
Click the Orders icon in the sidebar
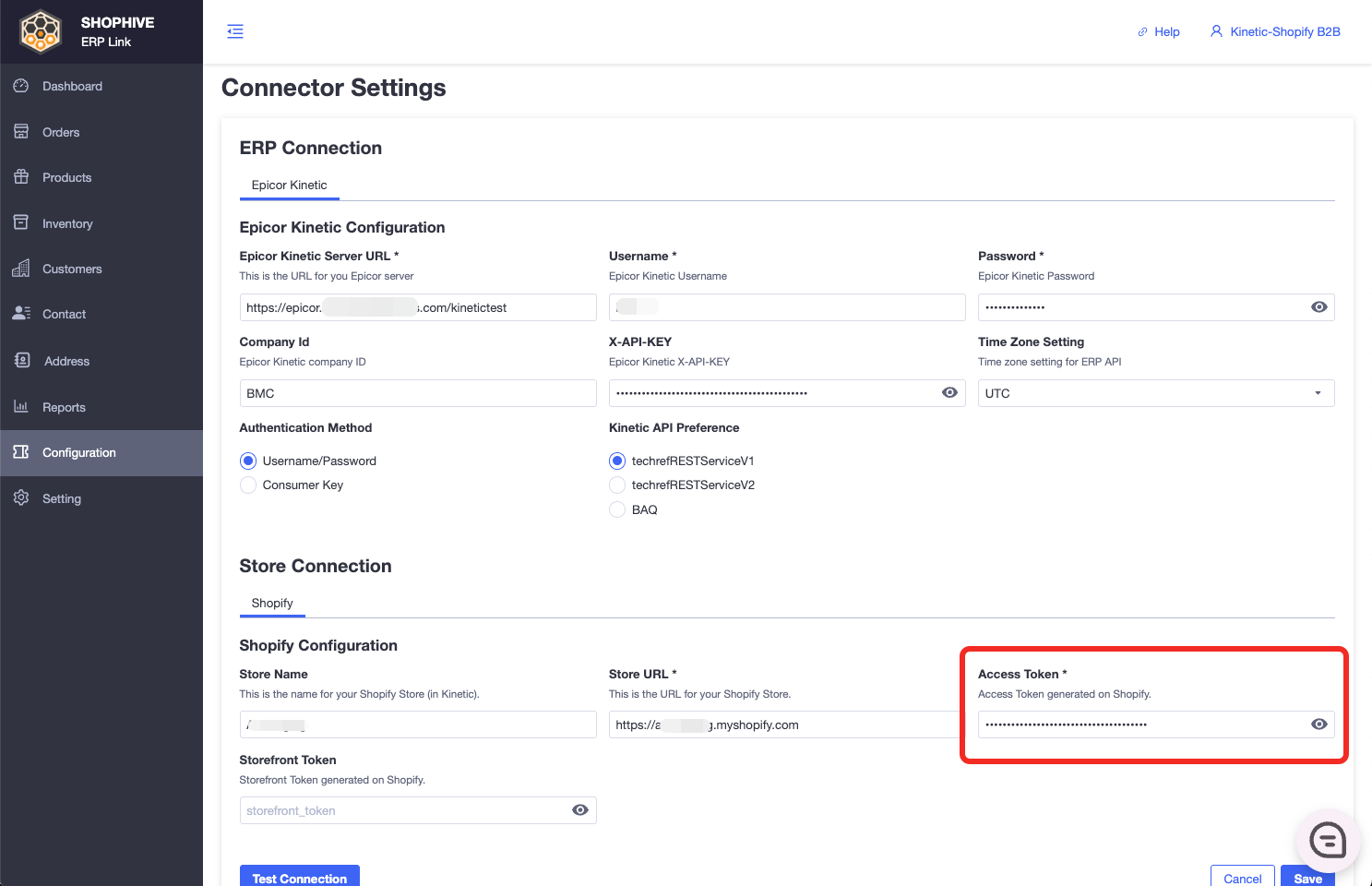pyautogui.click(x=21, y=132)
